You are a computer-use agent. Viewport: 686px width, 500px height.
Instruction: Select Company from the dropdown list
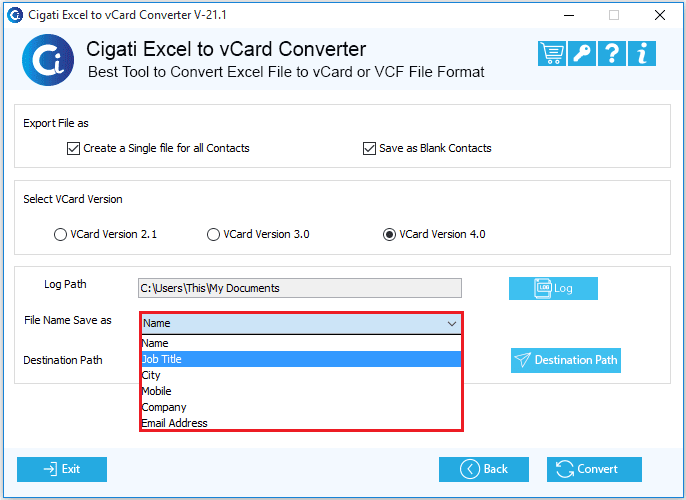(x=301, y=407)
